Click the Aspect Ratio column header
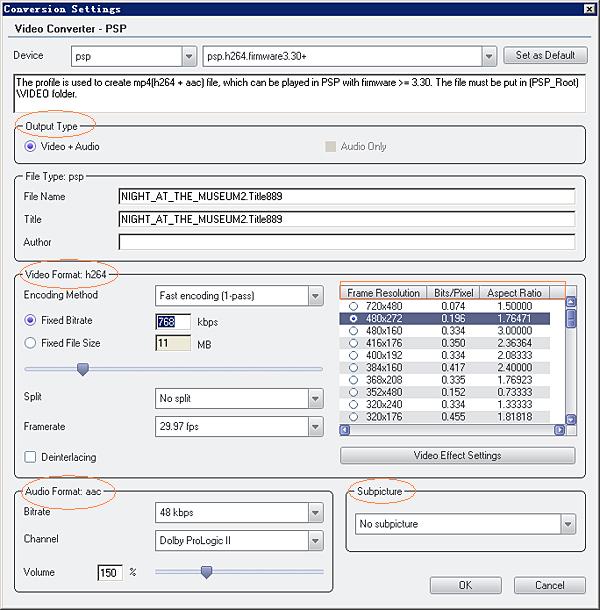 tap(514, 293)
